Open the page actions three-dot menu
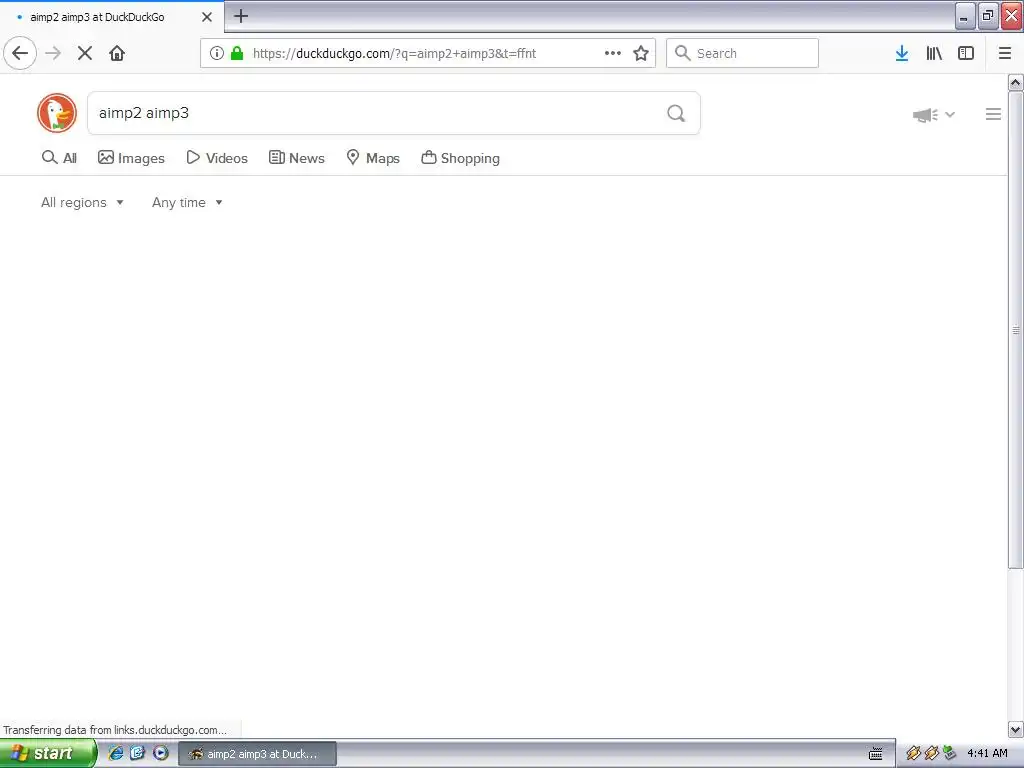1024x768 pixels. (x=613, y=53)
